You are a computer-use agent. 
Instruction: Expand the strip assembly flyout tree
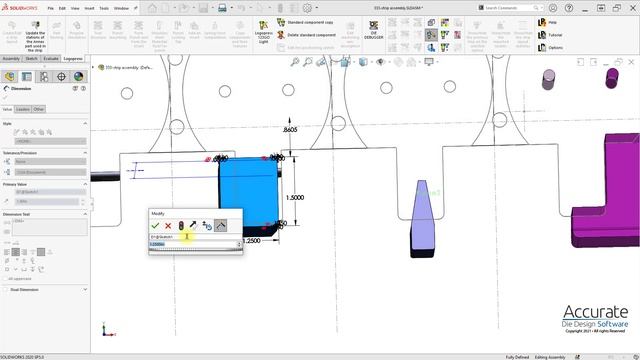point(93,67)
